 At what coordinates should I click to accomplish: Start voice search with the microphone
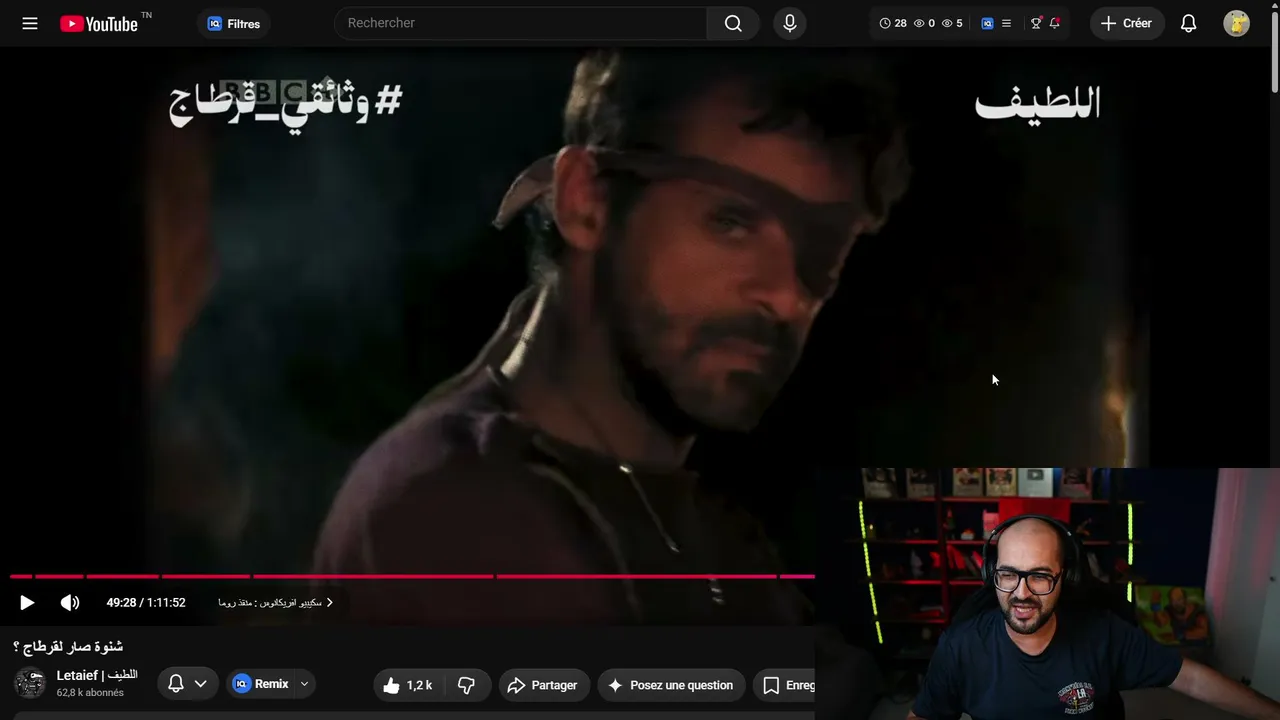tap(790, 23)
